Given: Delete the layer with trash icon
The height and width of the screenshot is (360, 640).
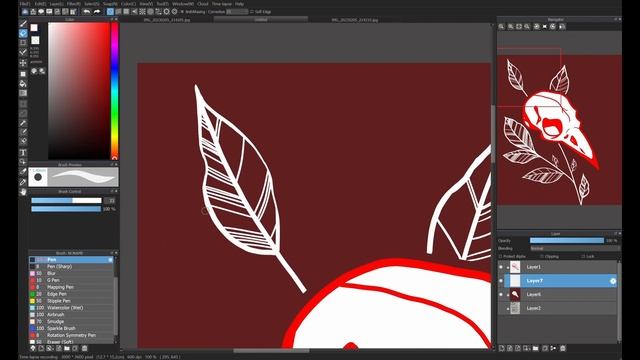Looking at the screenshot, I should [x=563, y=348].
